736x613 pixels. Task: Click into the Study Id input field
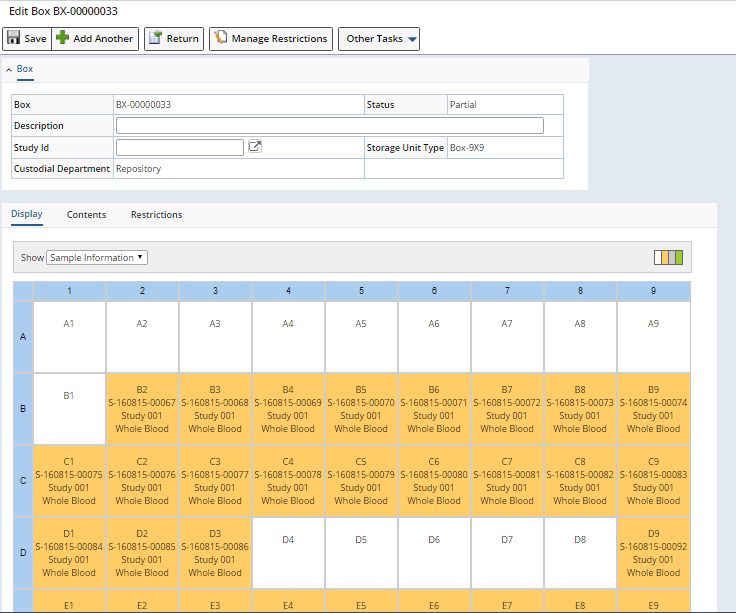180,147
